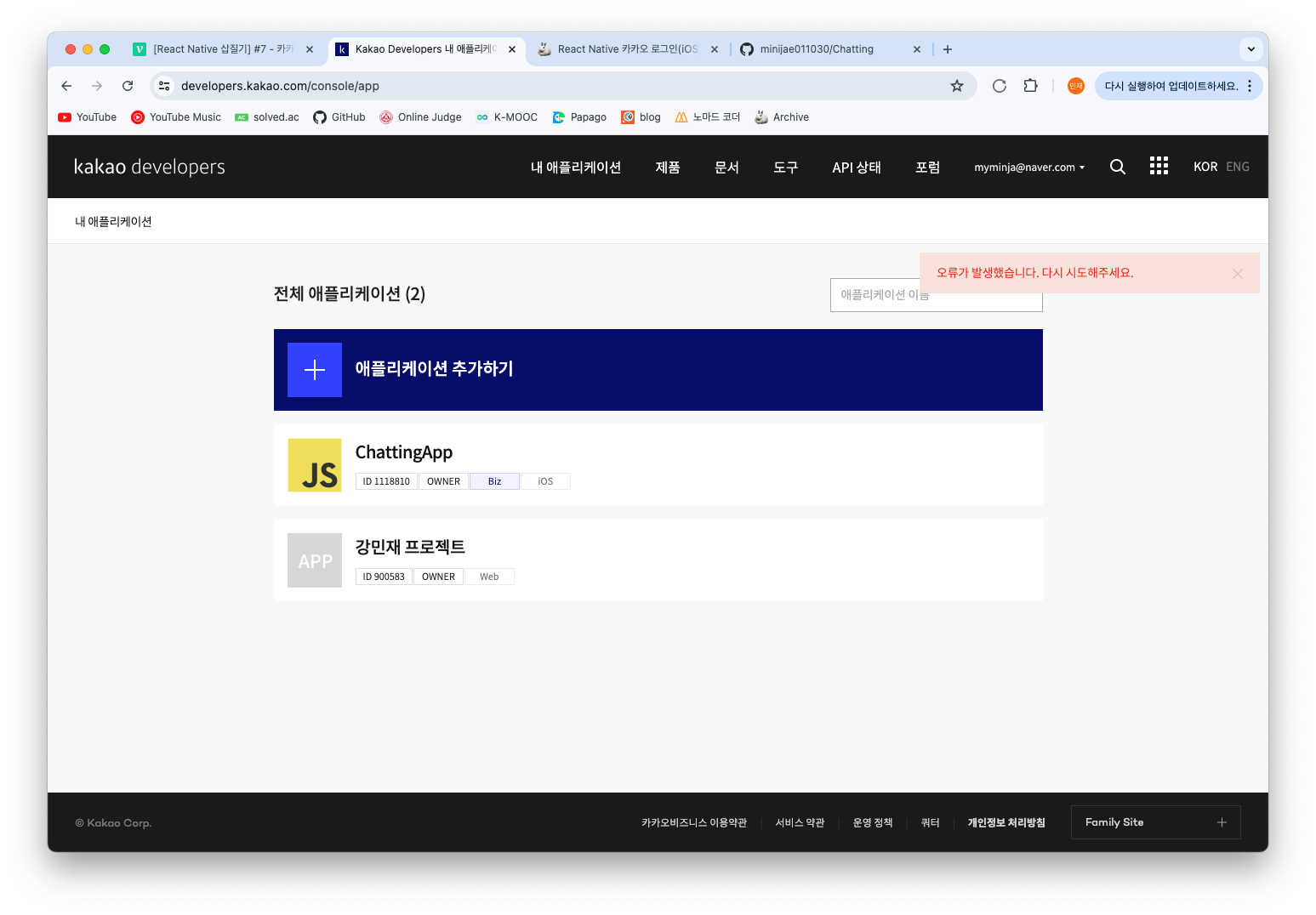This screenshot has width=1316, height=915.
Task: Open the 강민재 프로젝트 APP icon
Action: pyautogui.click(x=315, y=560)
